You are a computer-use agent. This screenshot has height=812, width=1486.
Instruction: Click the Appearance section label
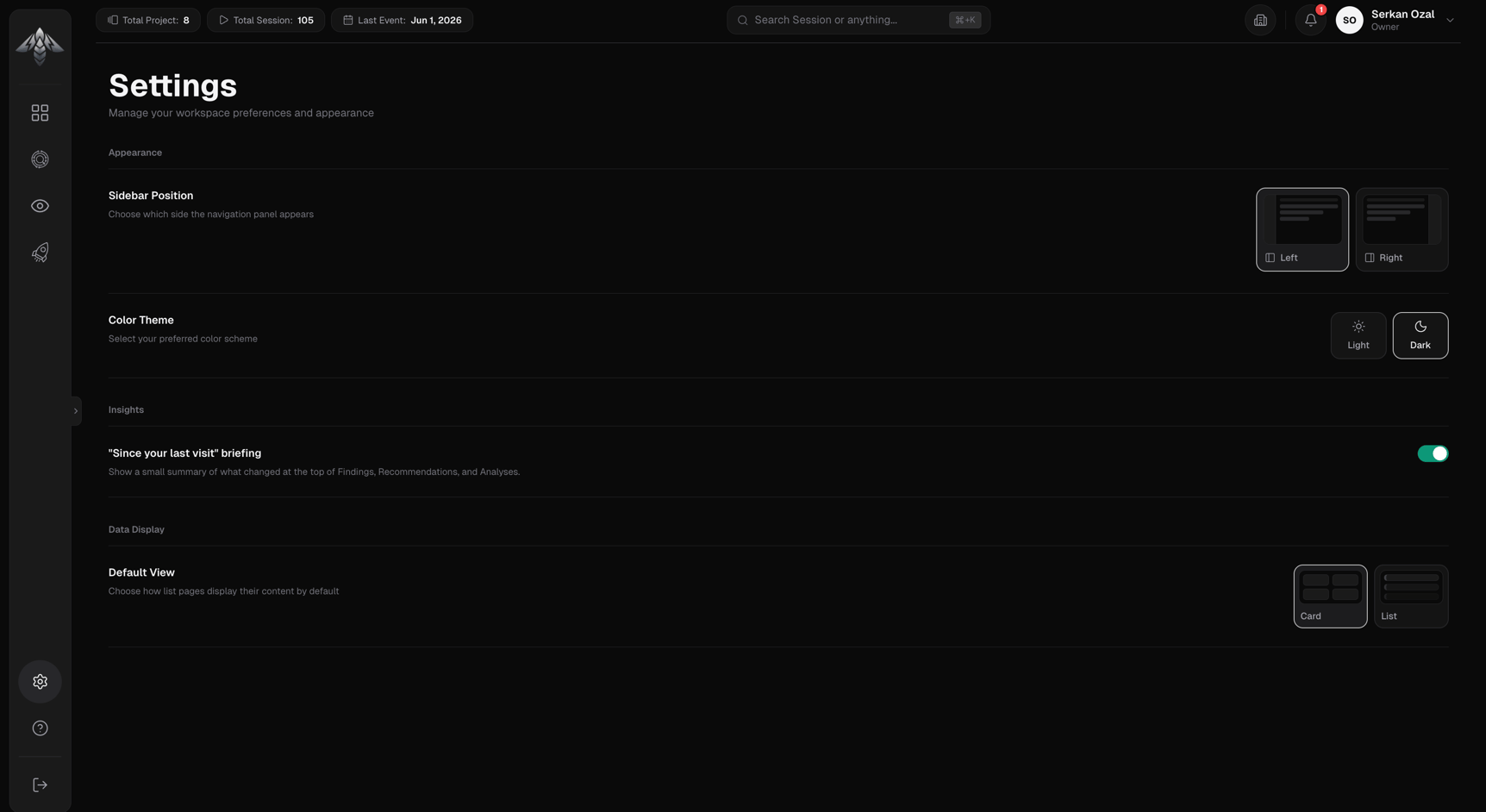tap(135, 153)
